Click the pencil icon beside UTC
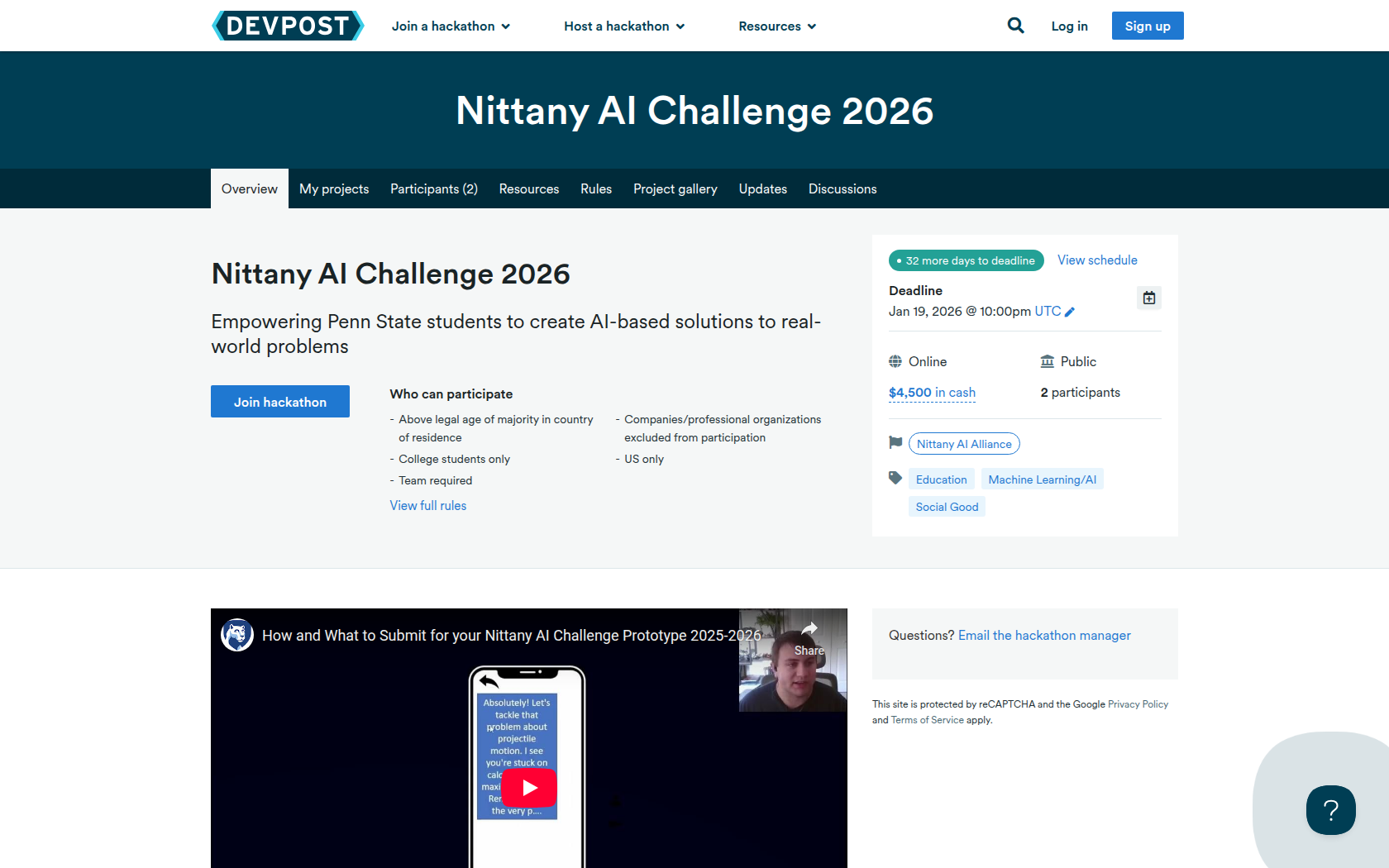Screen dimensions: 1389x868 (1070, 312)
